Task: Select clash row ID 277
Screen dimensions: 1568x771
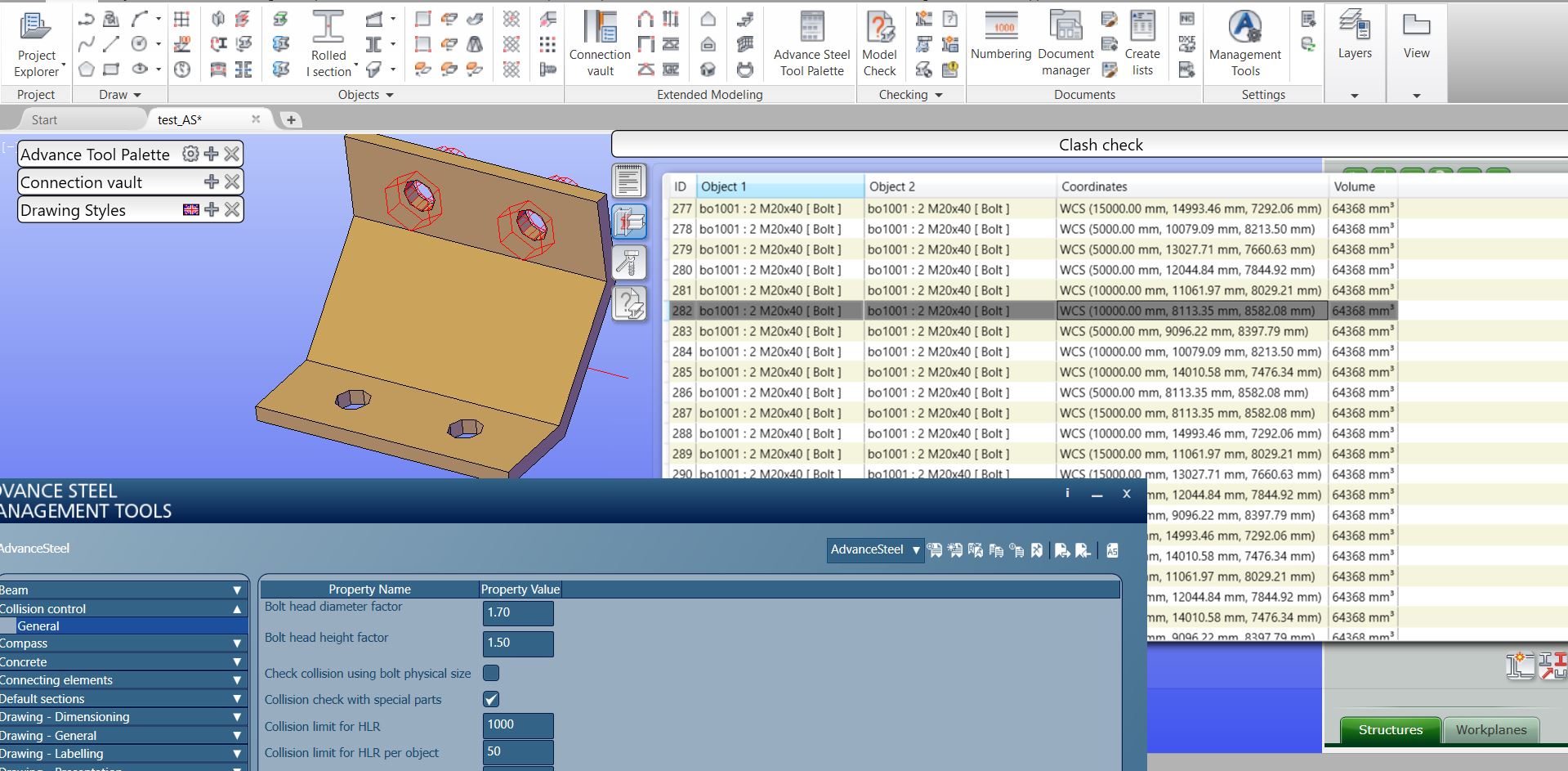Action: (x=1033, y=208)
